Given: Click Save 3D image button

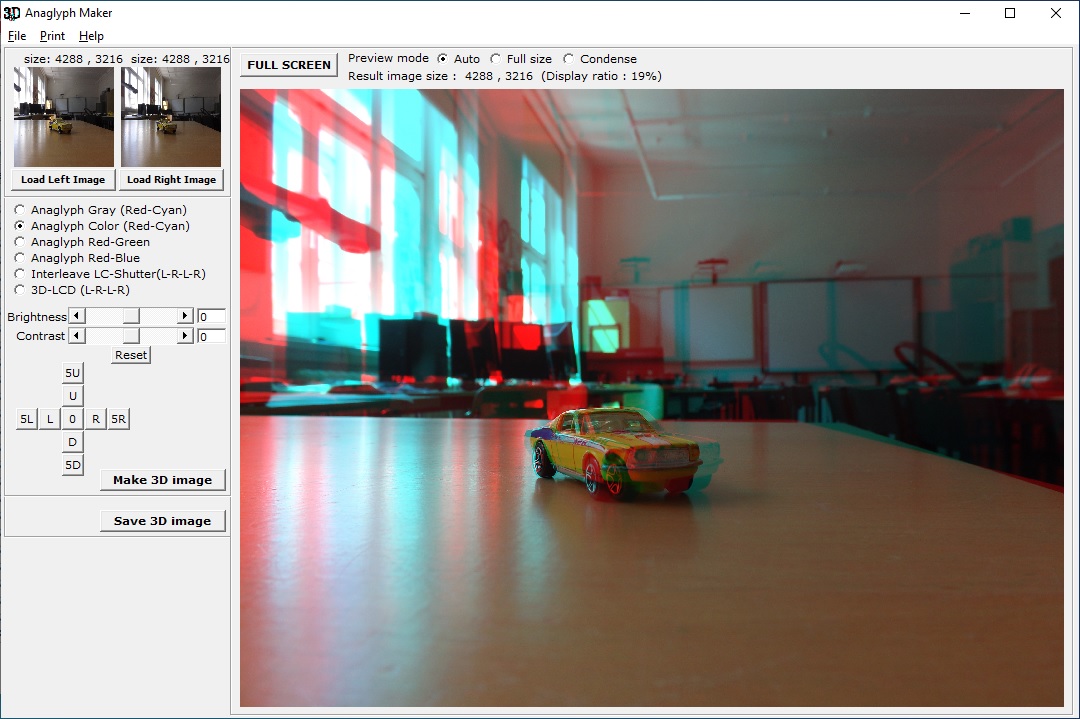Looking at the screenshot, I should 163,521.
